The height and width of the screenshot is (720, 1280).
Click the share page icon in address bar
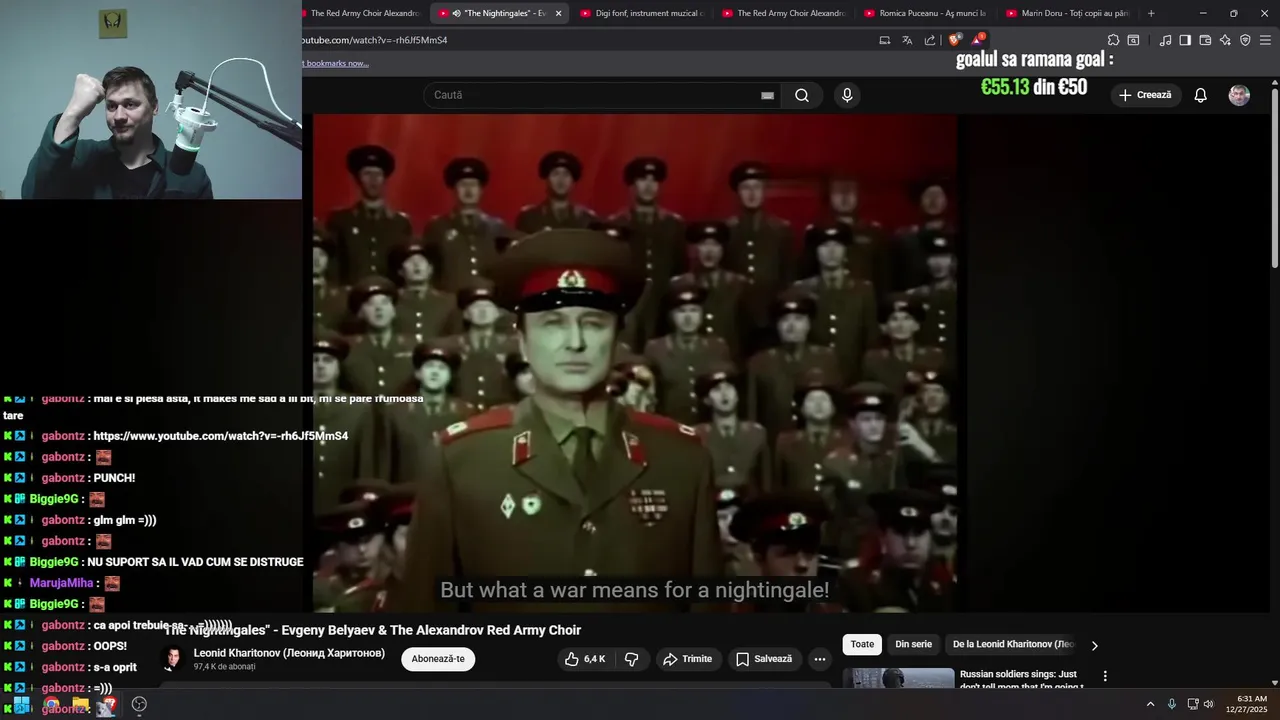coord(930,40)
